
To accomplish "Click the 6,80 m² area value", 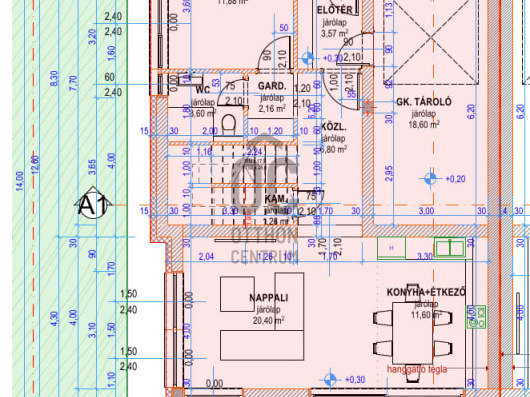I will [x=334, y=149].
